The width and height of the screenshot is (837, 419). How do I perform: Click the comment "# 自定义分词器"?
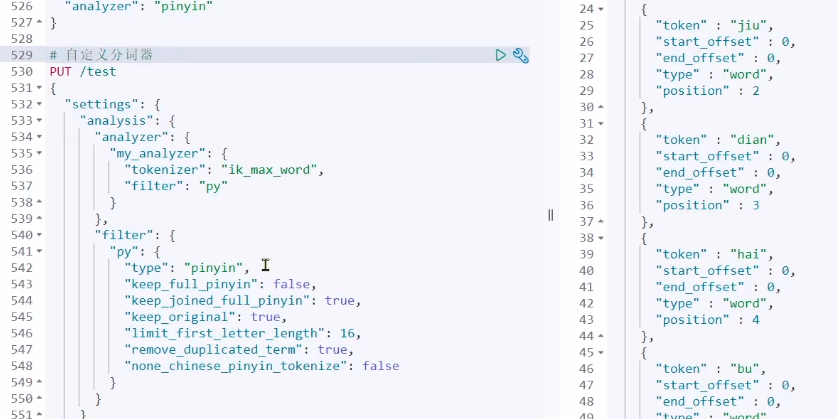(101, 55)
